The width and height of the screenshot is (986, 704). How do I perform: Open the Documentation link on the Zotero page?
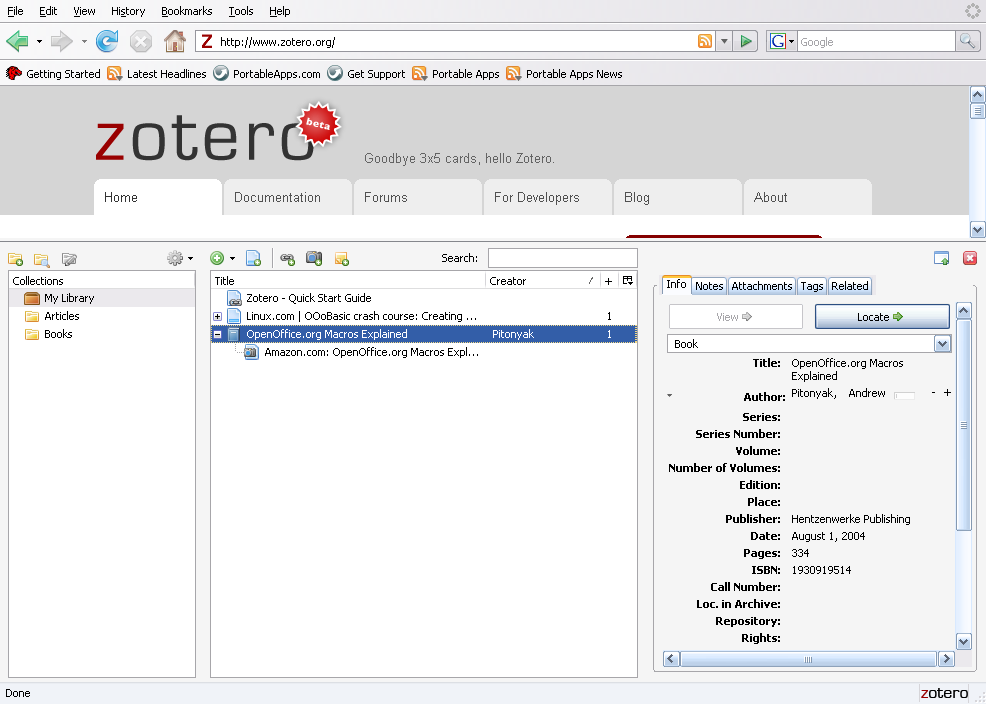point(277,197)
